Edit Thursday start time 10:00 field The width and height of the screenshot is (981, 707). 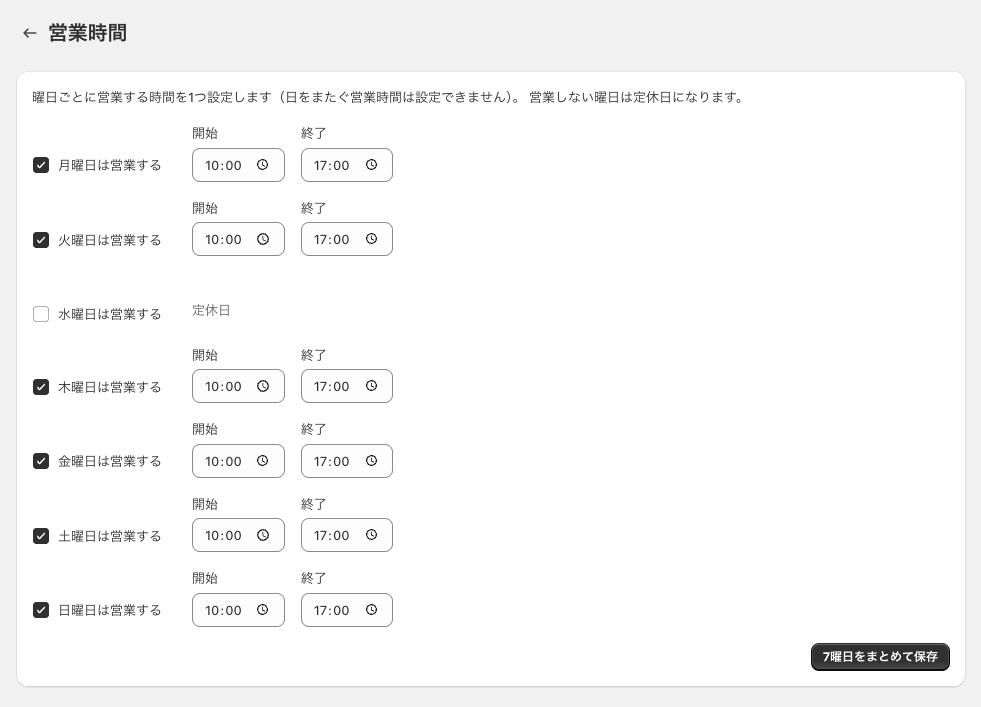coord(238,386)
